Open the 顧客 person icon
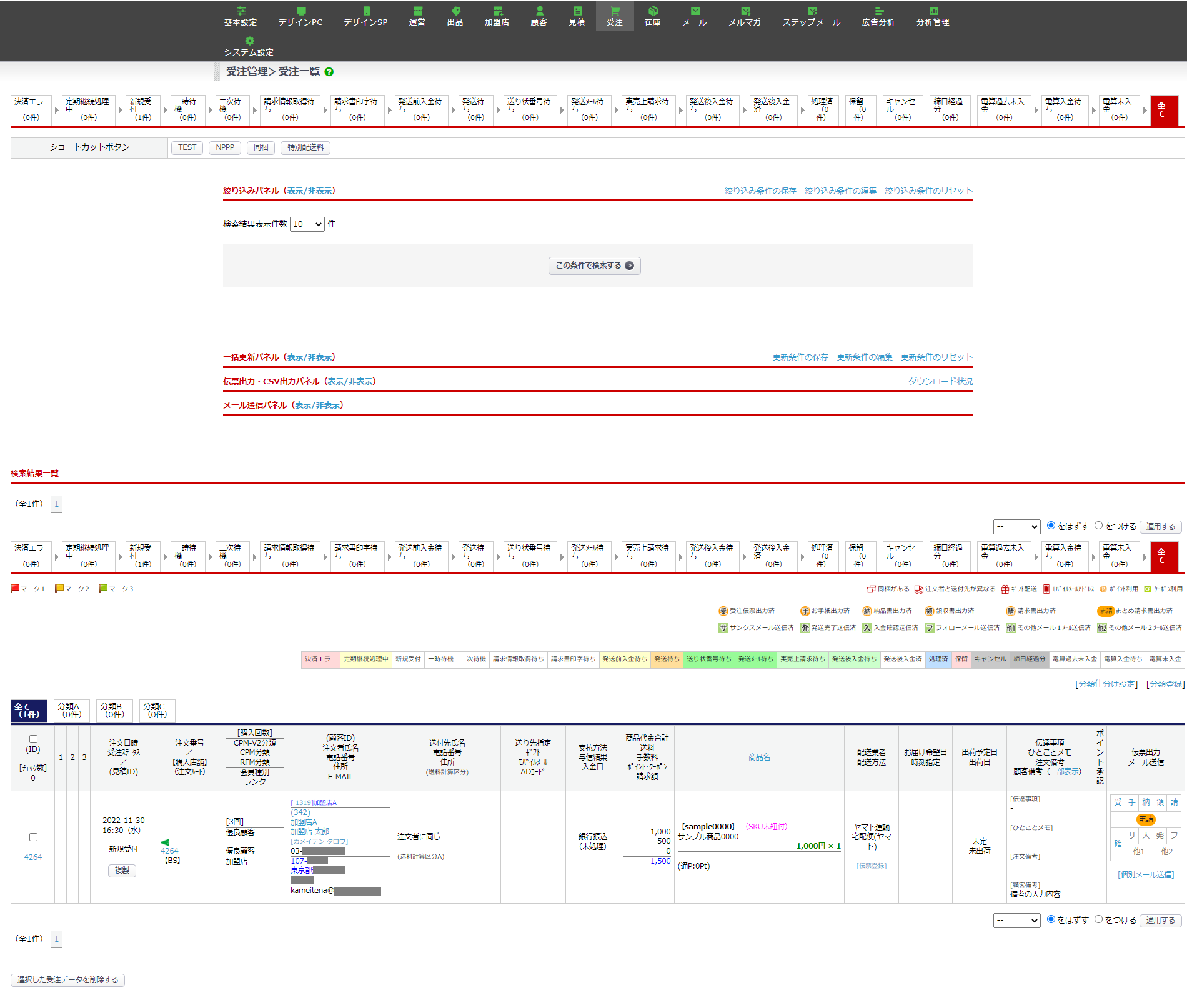1187x1008 pixels. [x=539, y=11]
